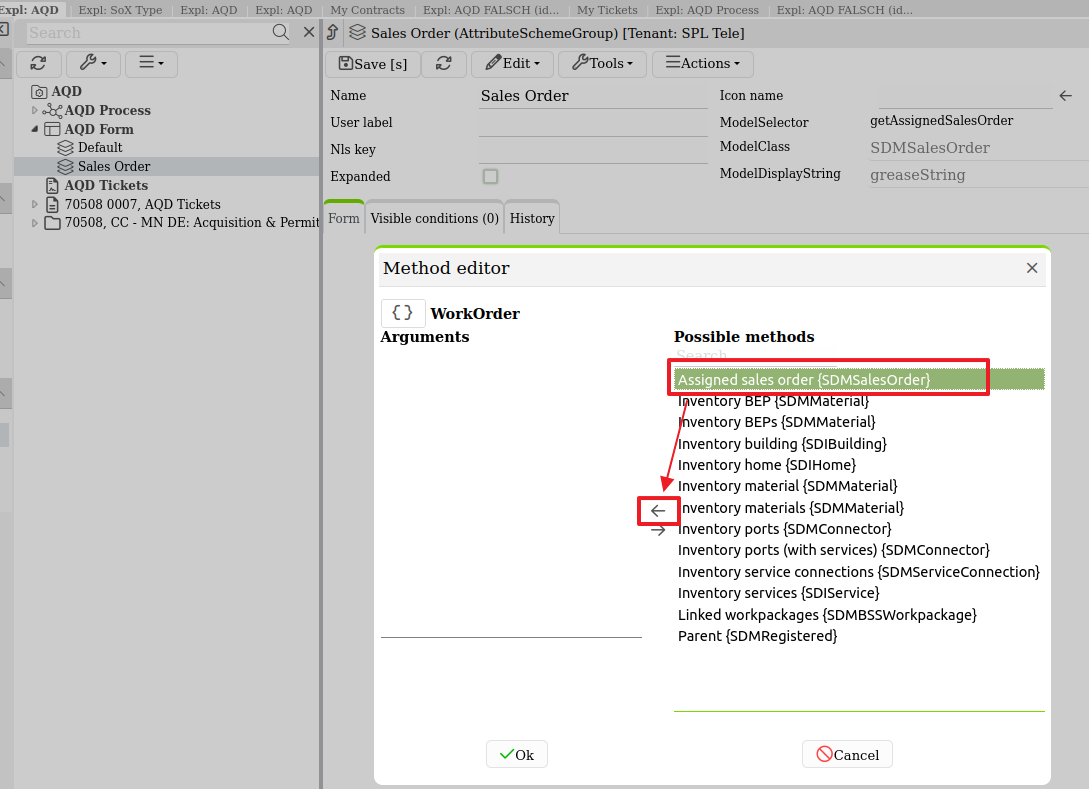Image resolution: width=1089 pixels, height=789 pixels.
Task: Cancel the Method editor
Action: click(x=847, y=754)
